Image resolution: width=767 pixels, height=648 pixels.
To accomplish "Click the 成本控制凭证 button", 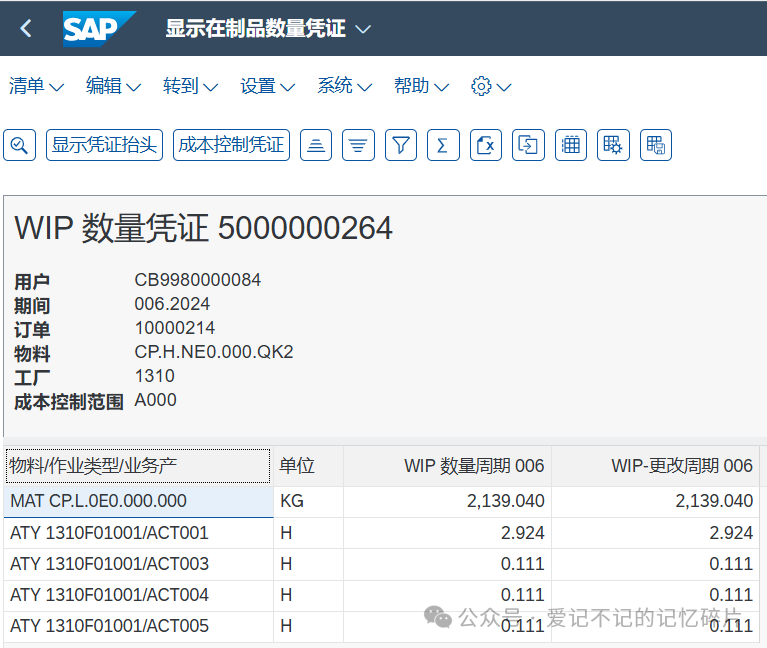I will coord(231,145).
